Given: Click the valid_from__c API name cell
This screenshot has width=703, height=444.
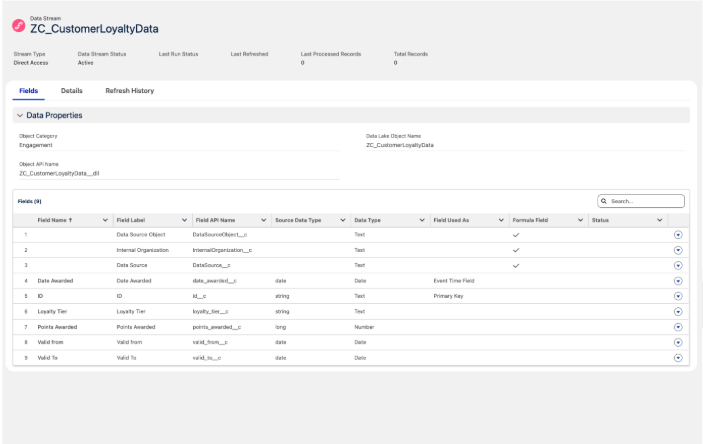Looking at the screenshot, I should pyautogui.click(x=210, y=342).
